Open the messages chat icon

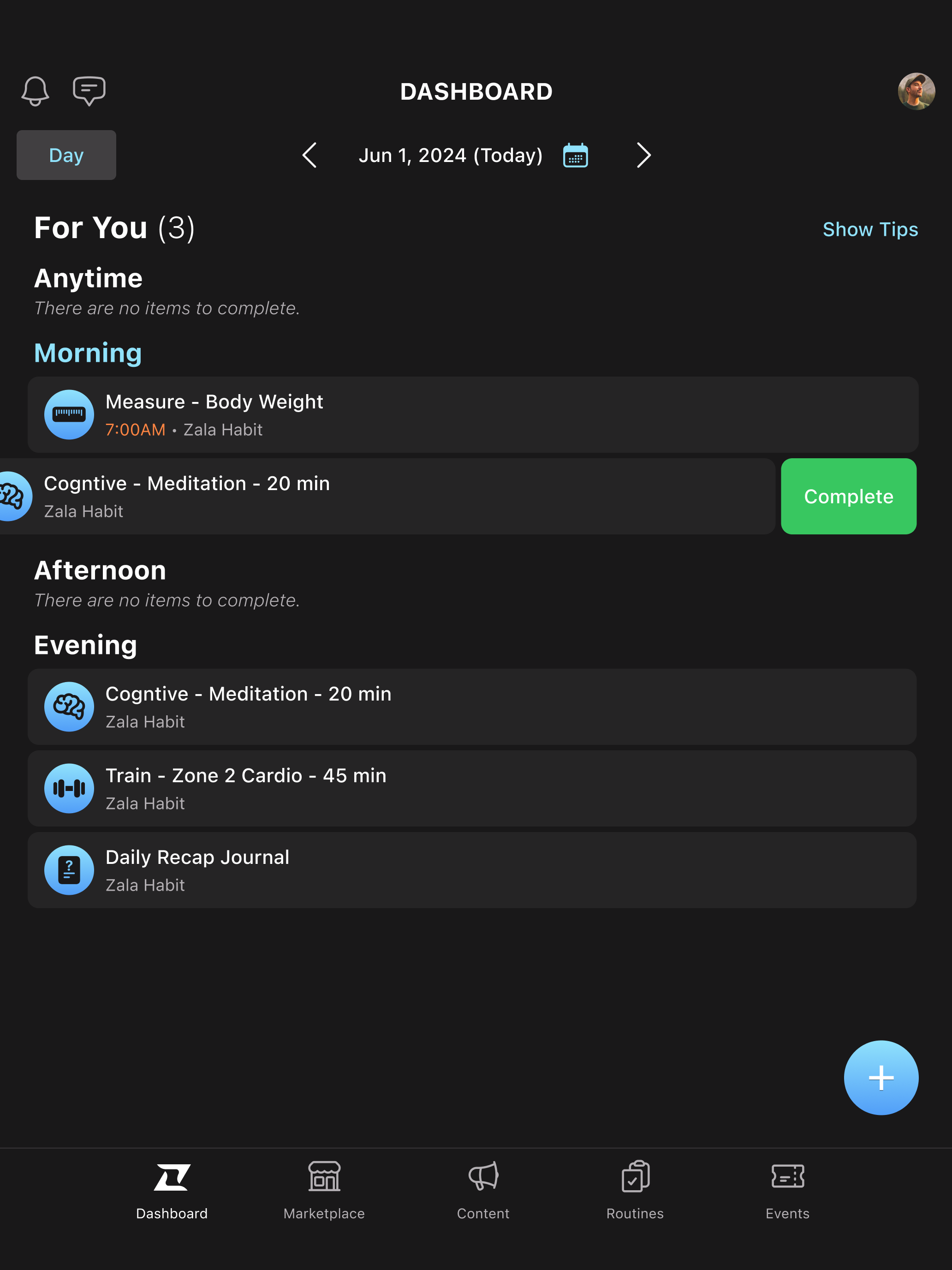89,91
